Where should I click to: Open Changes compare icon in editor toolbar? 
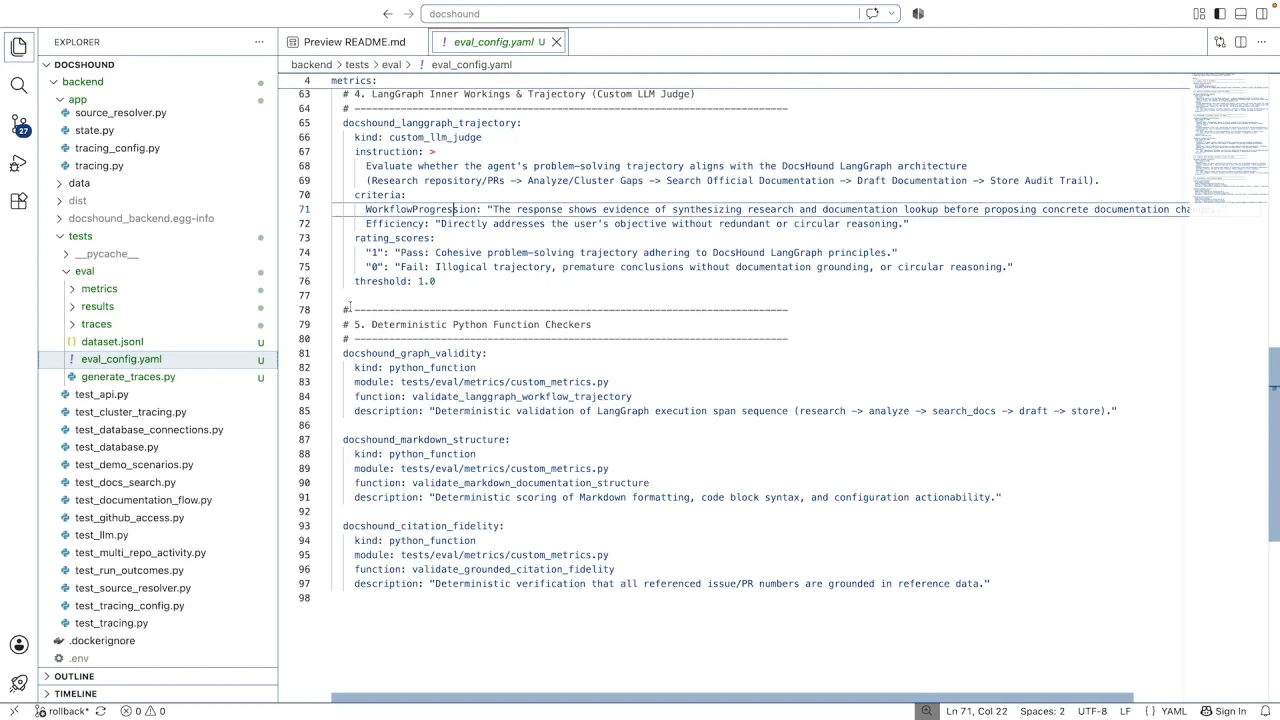tap(1220, 42)
